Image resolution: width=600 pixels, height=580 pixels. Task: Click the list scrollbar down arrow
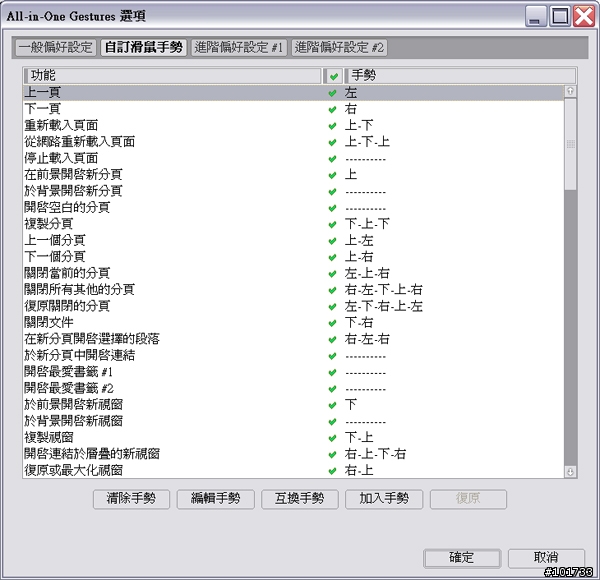(x=570, y=472)
